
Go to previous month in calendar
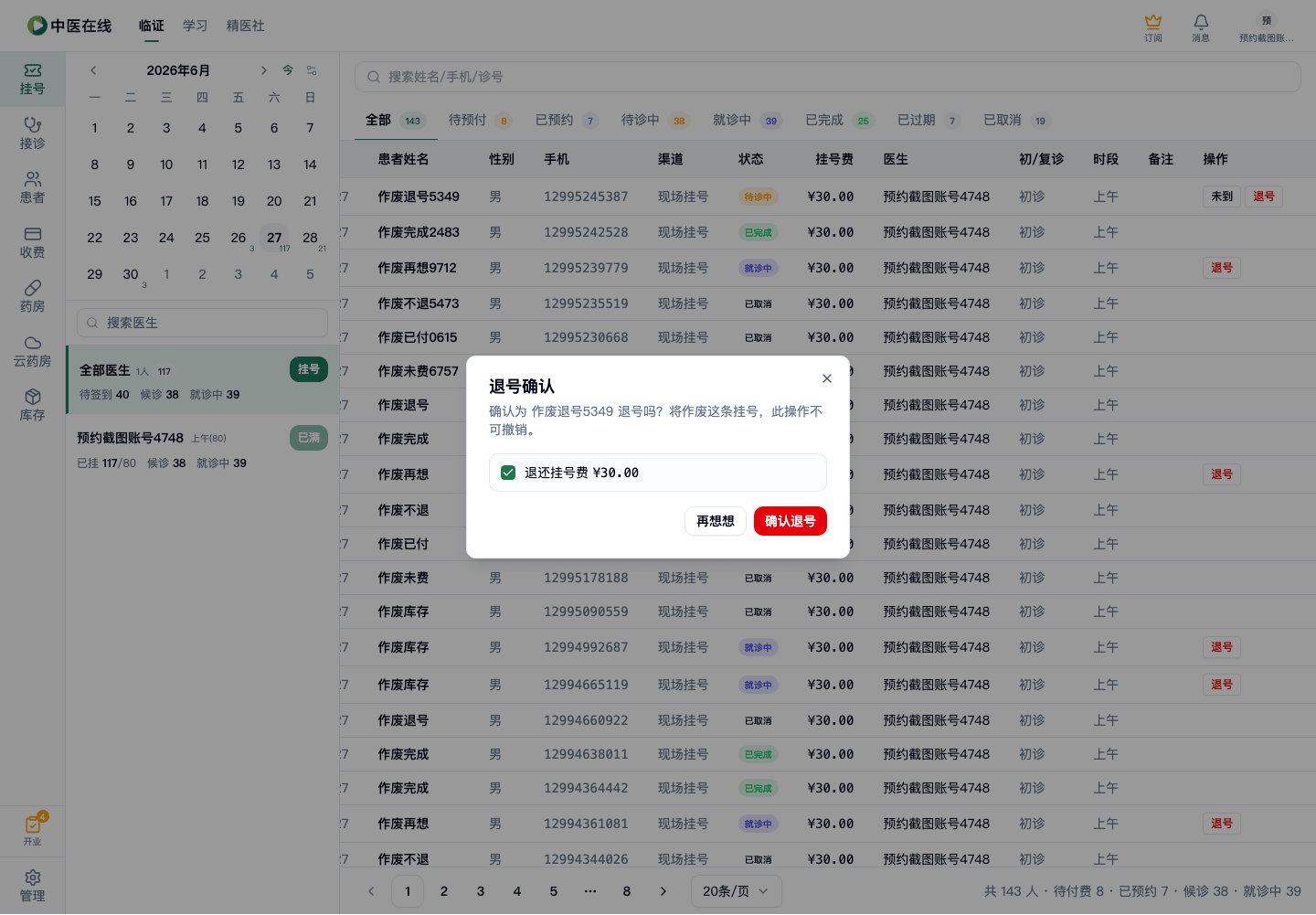point(93,70)
